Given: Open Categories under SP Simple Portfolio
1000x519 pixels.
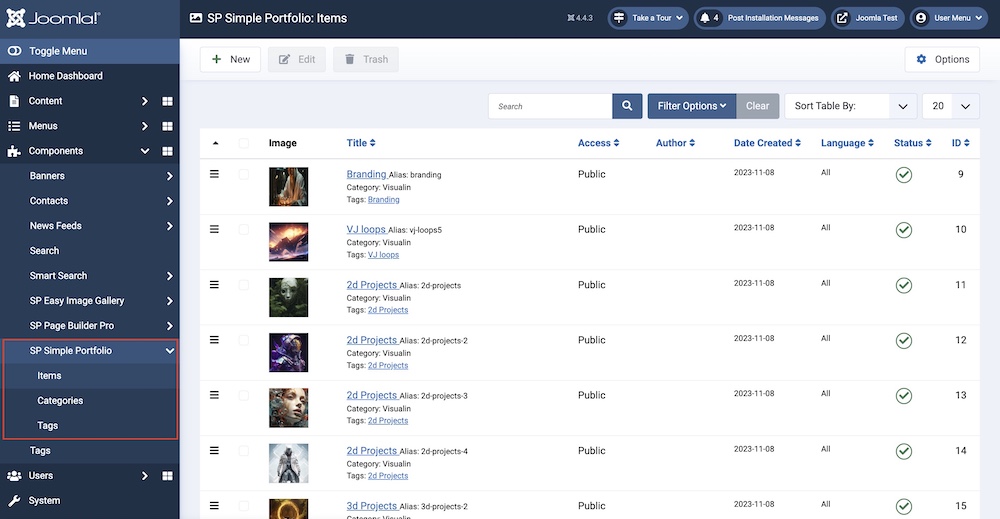Looking at the screenshot, I should click(60, 401).
